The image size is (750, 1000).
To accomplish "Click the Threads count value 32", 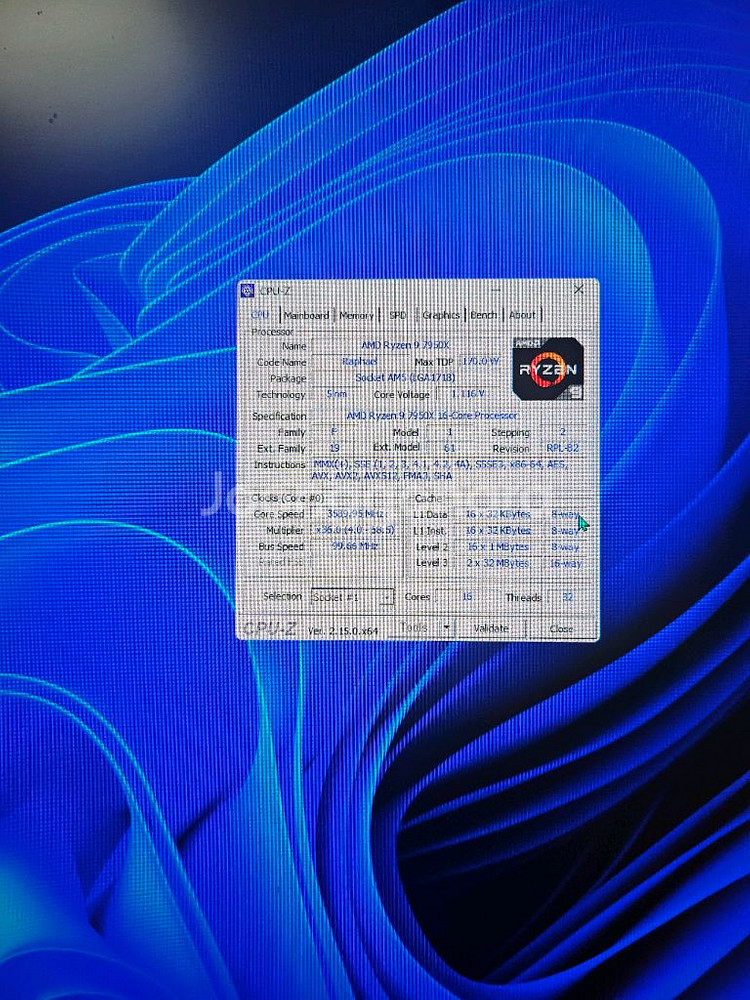I will (x=568, y=598).
